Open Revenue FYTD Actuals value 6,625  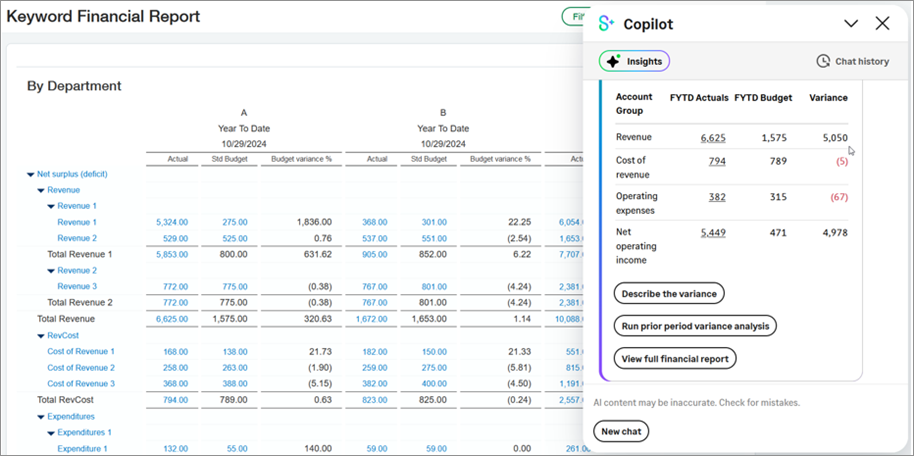tap(713, 138)
